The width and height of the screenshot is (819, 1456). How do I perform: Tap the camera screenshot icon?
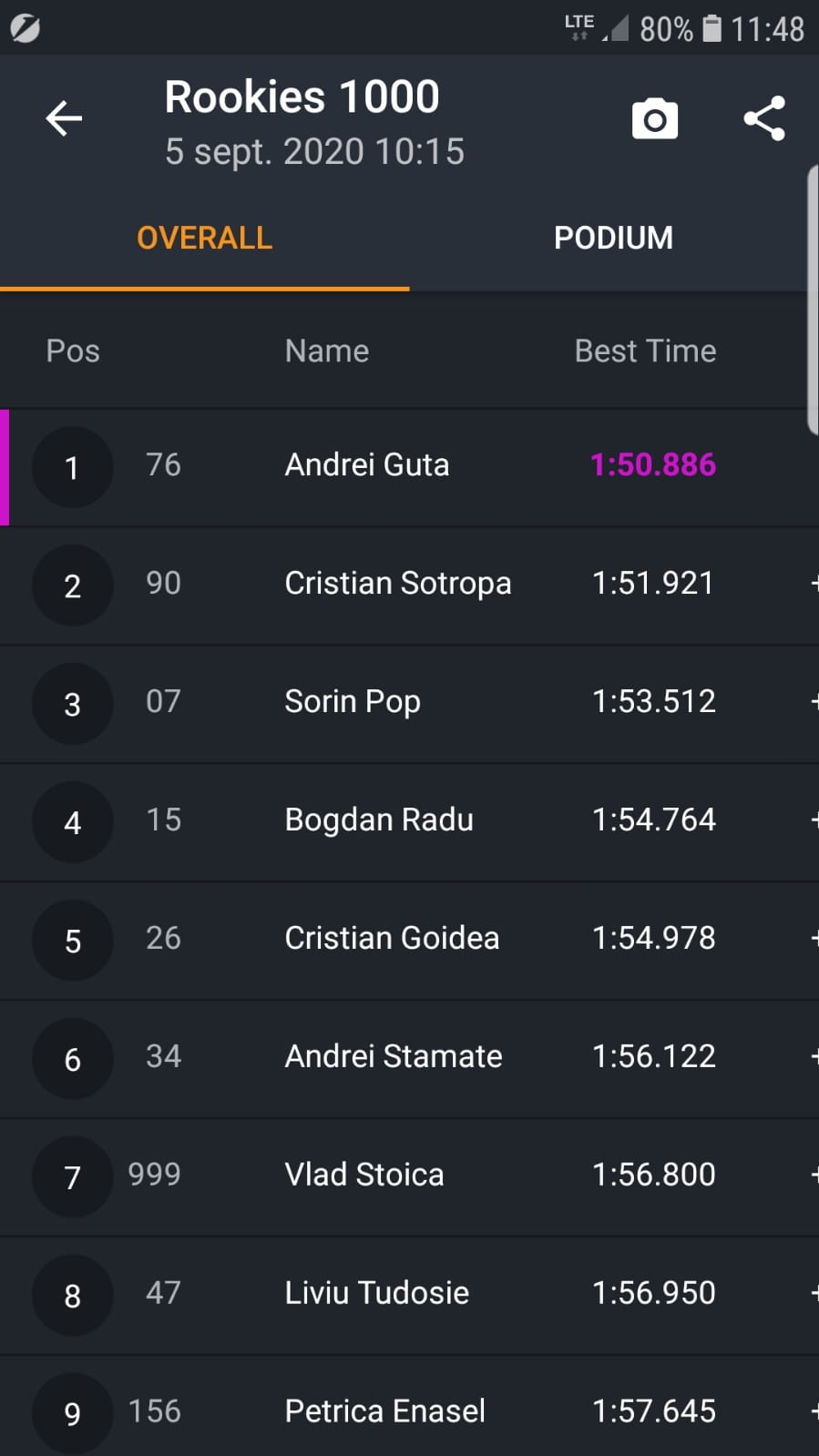(655, 119)
